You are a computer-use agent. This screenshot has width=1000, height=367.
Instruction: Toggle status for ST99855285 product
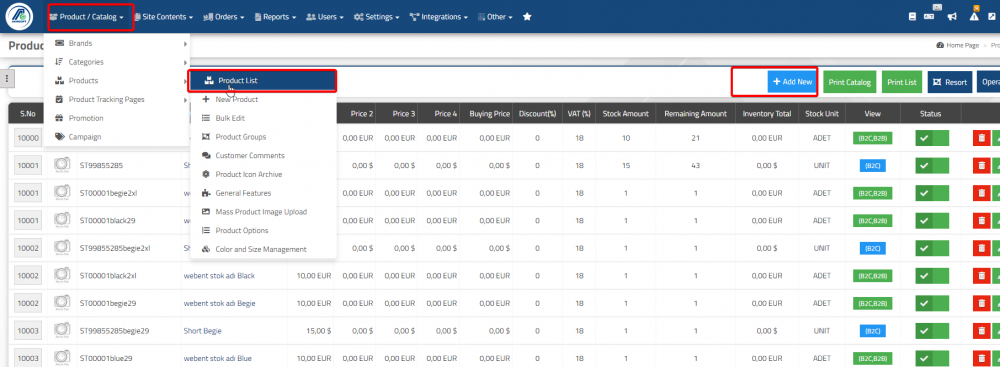pyautogui.click(x=932, y=165)
